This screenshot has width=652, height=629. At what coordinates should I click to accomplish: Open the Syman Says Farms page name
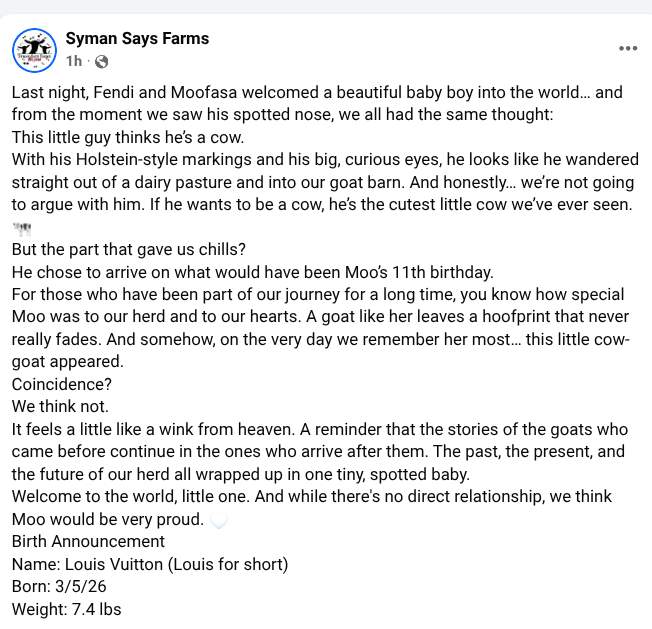pos(137,39)
